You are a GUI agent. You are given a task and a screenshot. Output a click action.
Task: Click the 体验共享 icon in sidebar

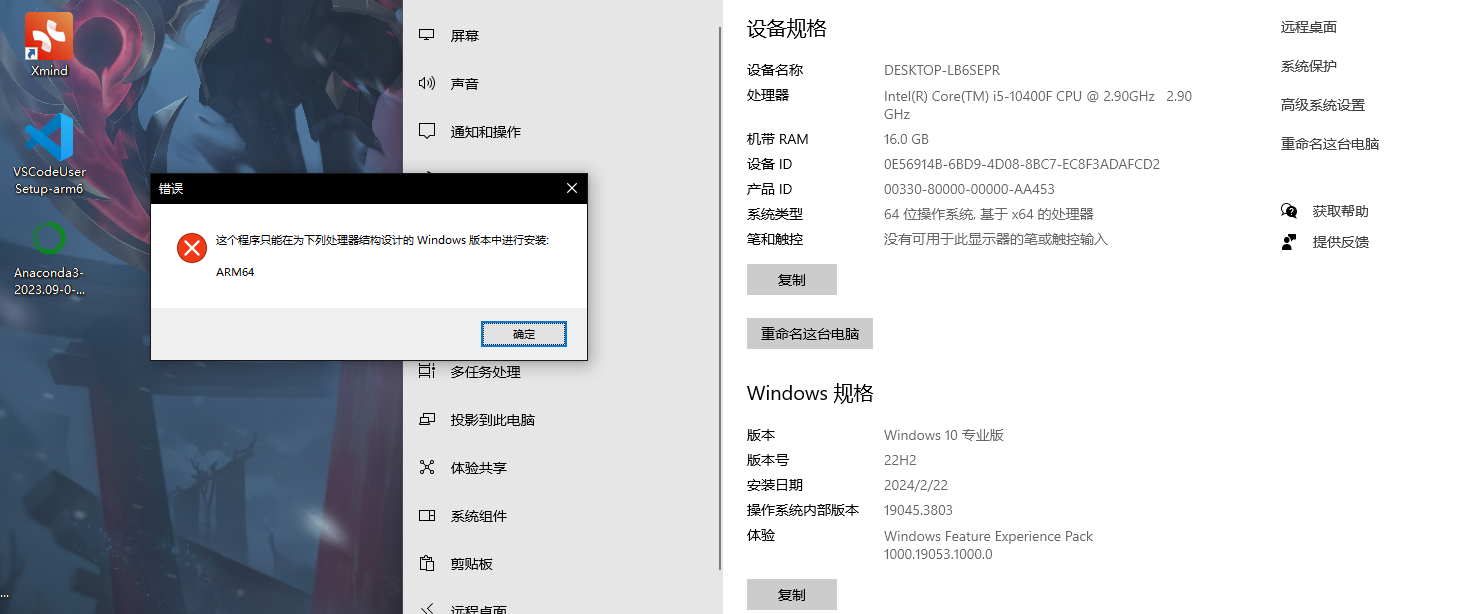427,467
